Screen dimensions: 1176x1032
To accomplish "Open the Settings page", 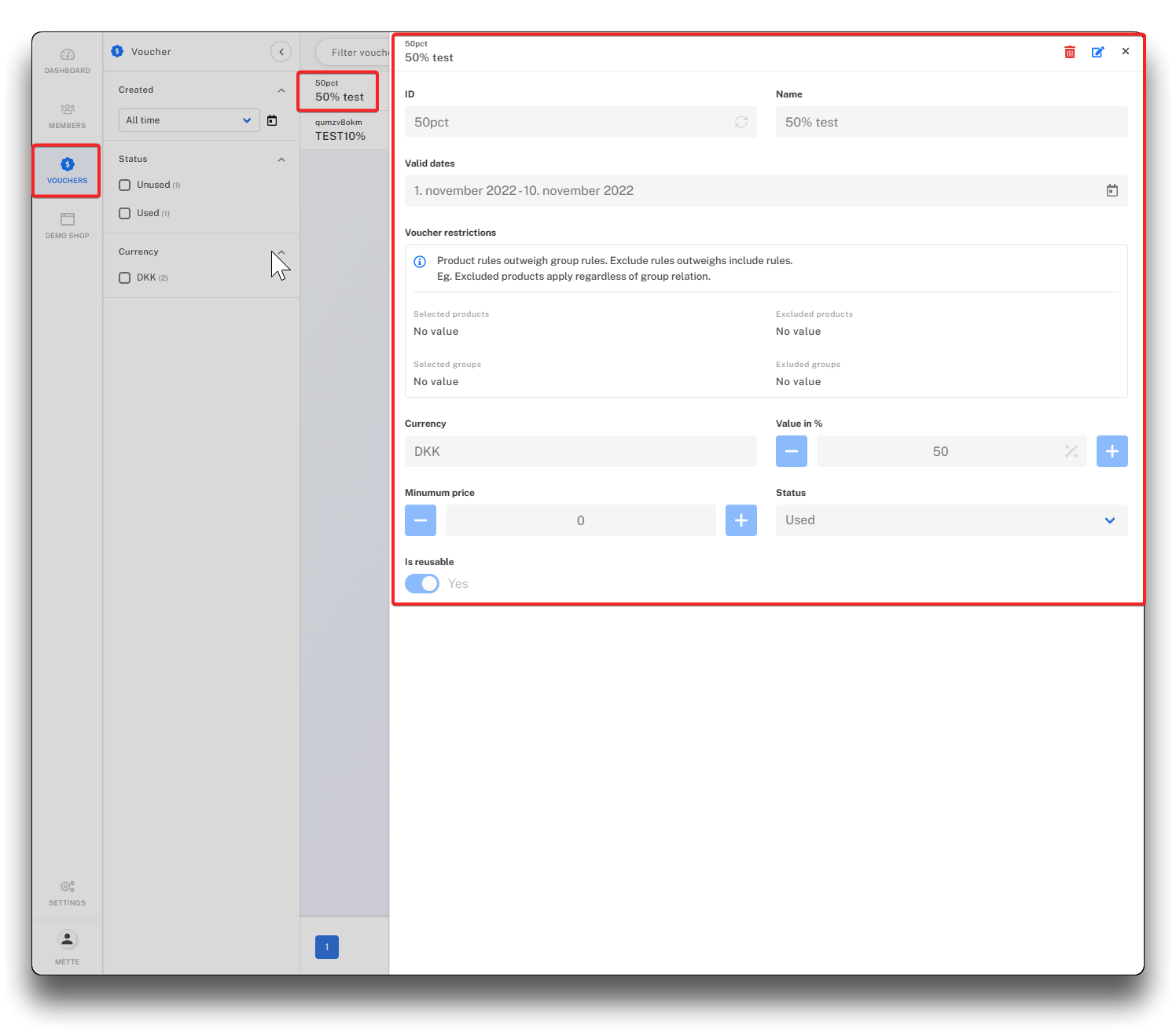I will coord(68,893).
